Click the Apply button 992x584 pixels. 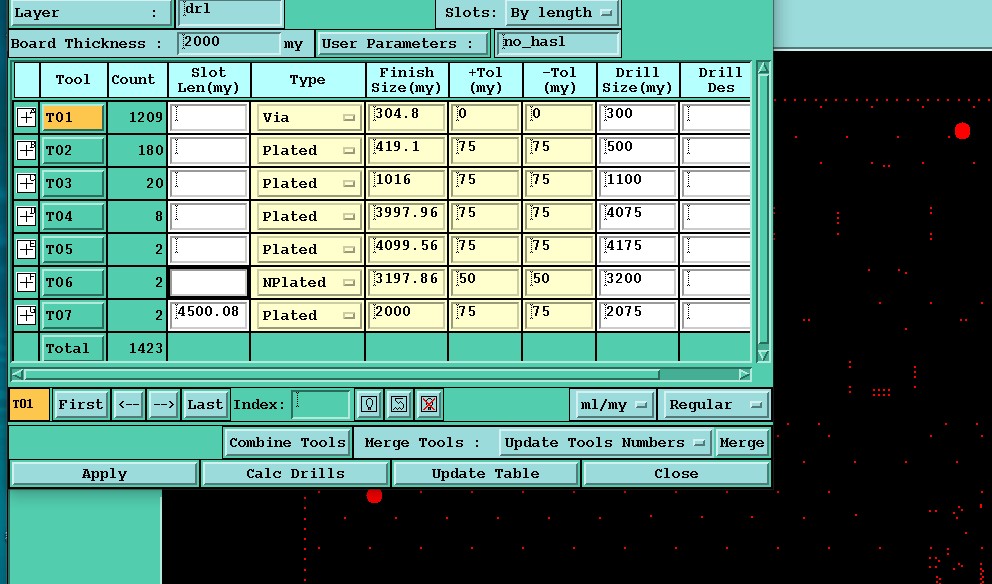pos(104,474)
